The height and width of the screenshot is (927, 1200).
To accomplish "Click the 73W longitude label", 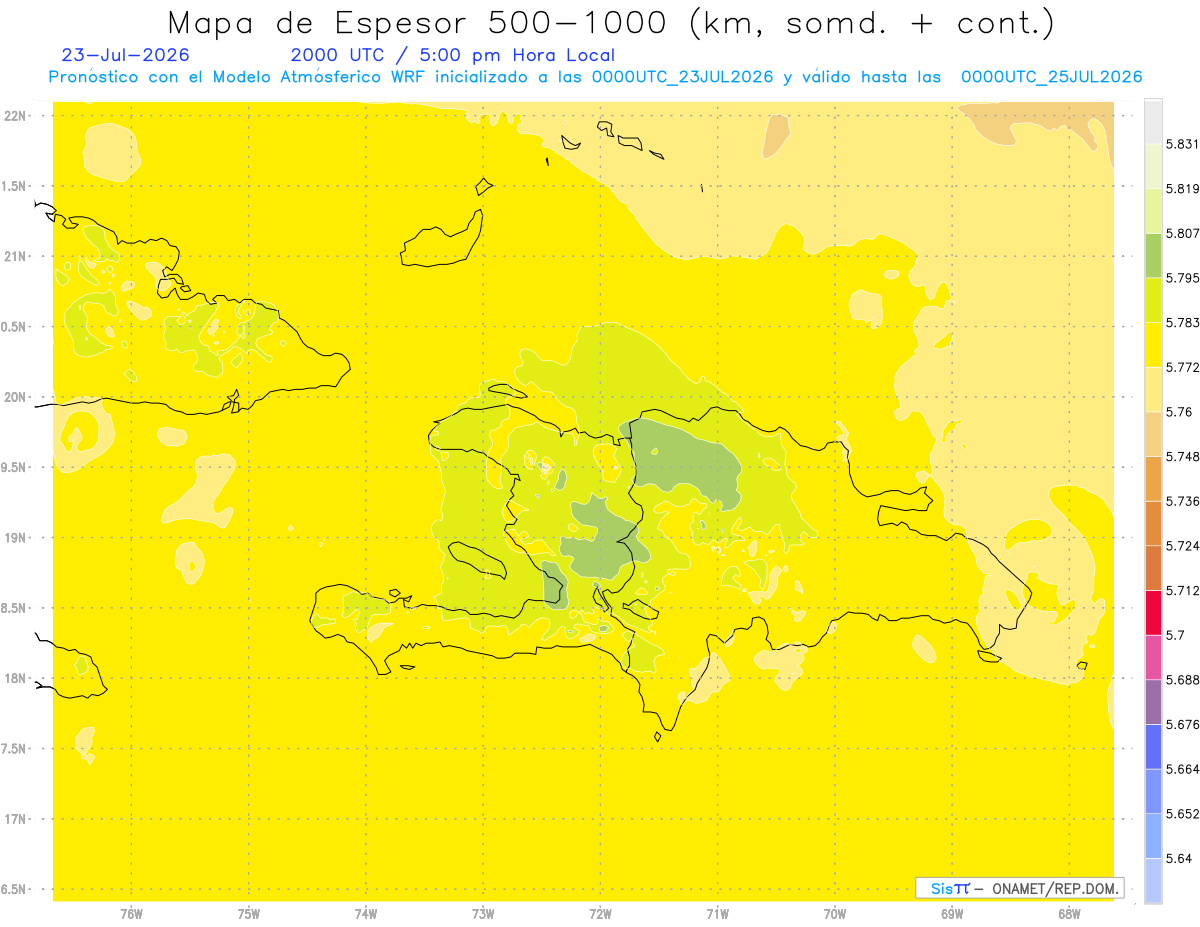I will coord(483,914).
